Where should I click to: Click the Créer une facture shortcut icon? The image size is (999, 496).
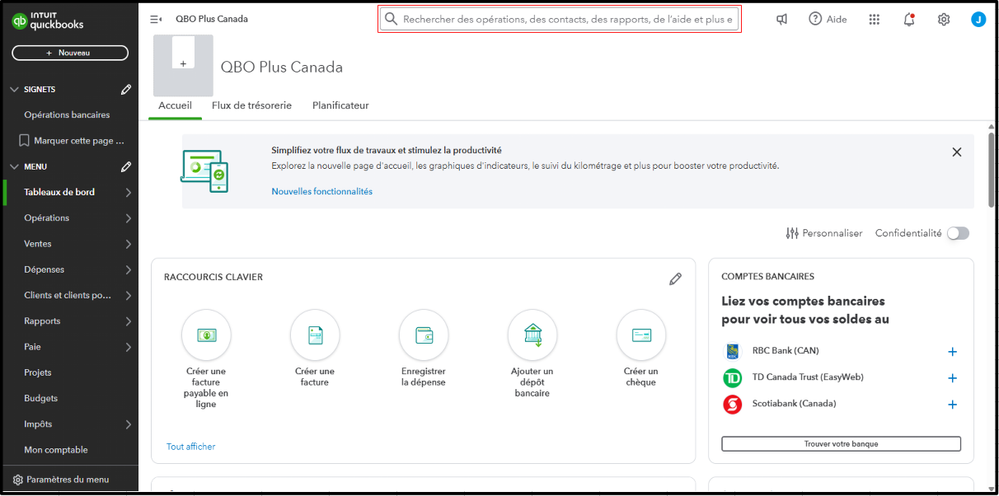315,334
